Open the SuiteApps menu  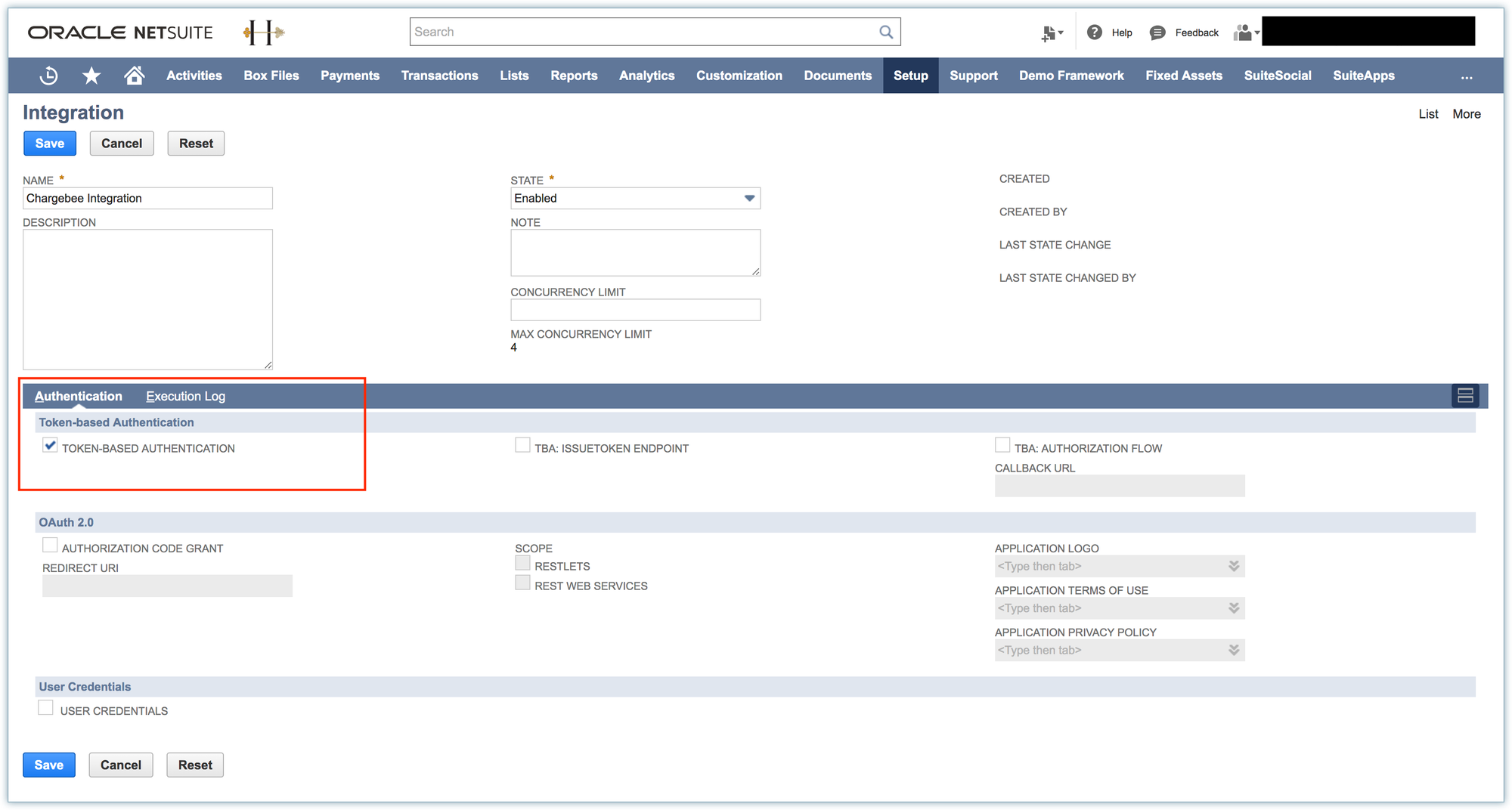pyautogui.click(x=1364, y=76)
